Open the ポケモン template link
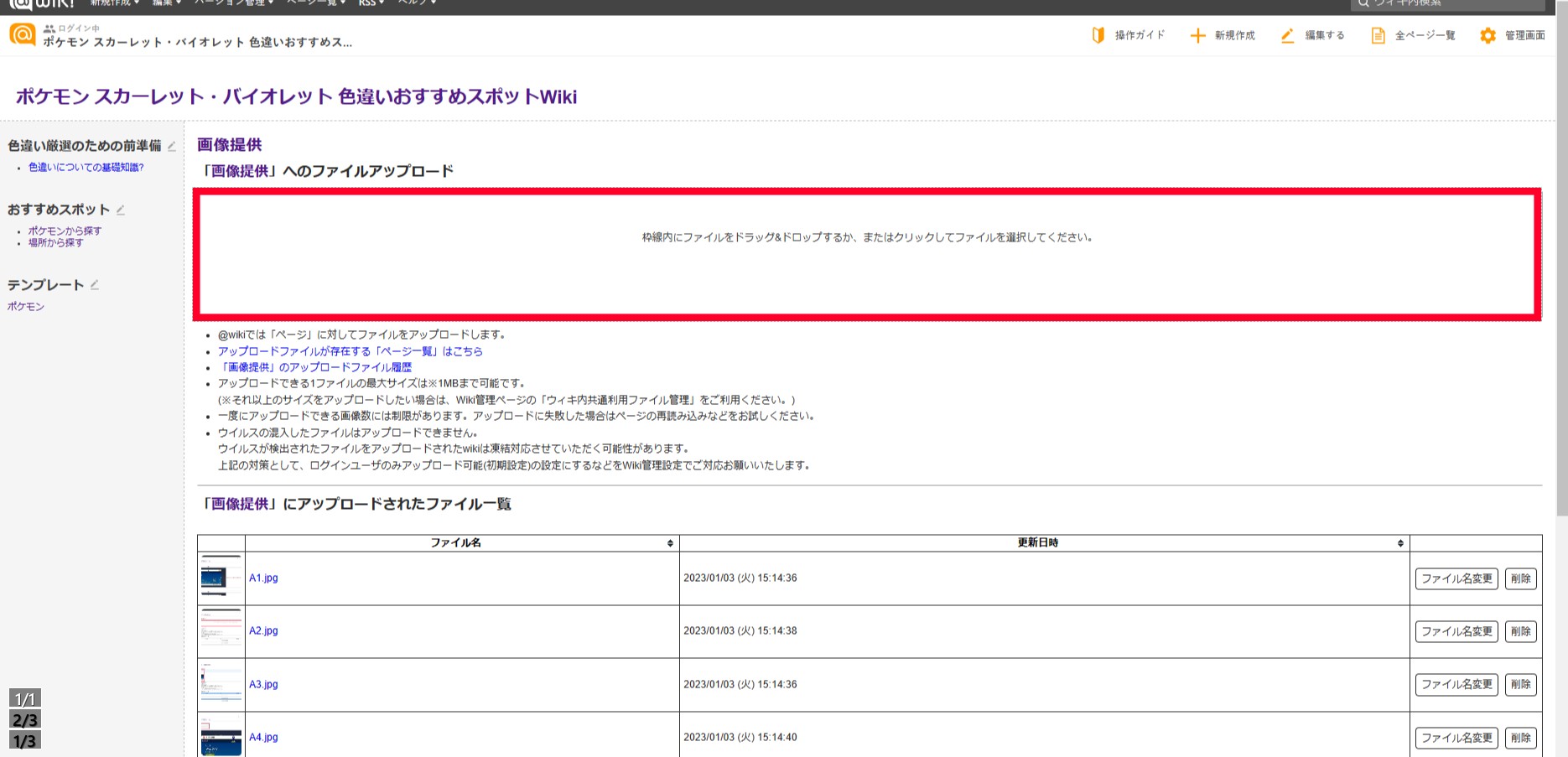Image resolution: width=1568 pixels, height=757 pixels. pyautogui.click(x=26, y=307)
